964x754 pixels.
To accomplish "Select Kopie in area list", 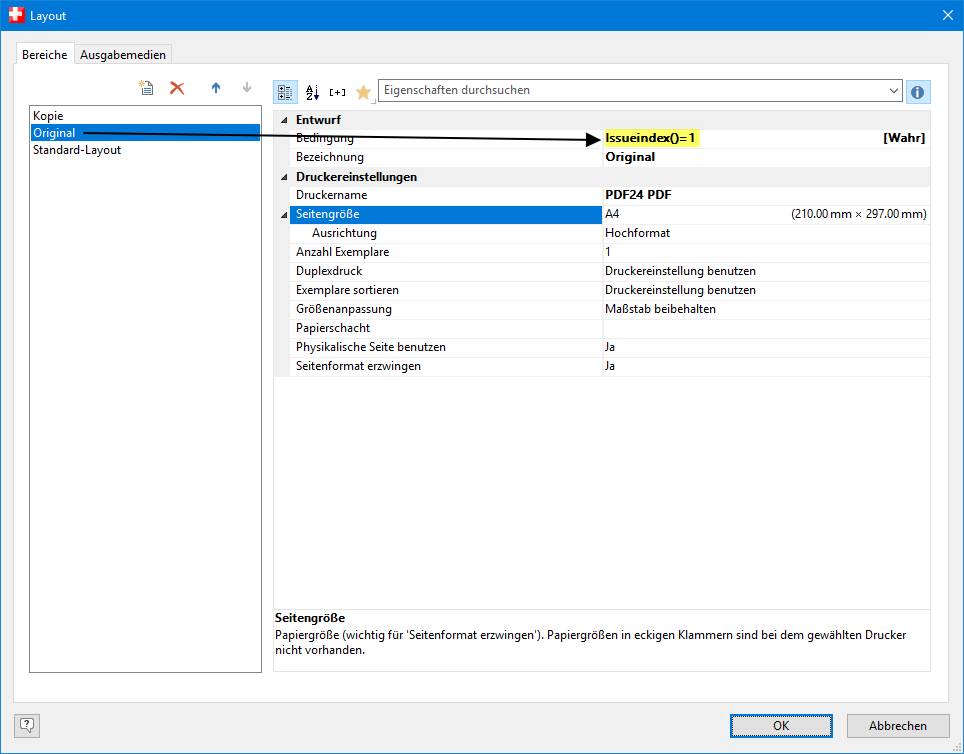I will (145, 116).
